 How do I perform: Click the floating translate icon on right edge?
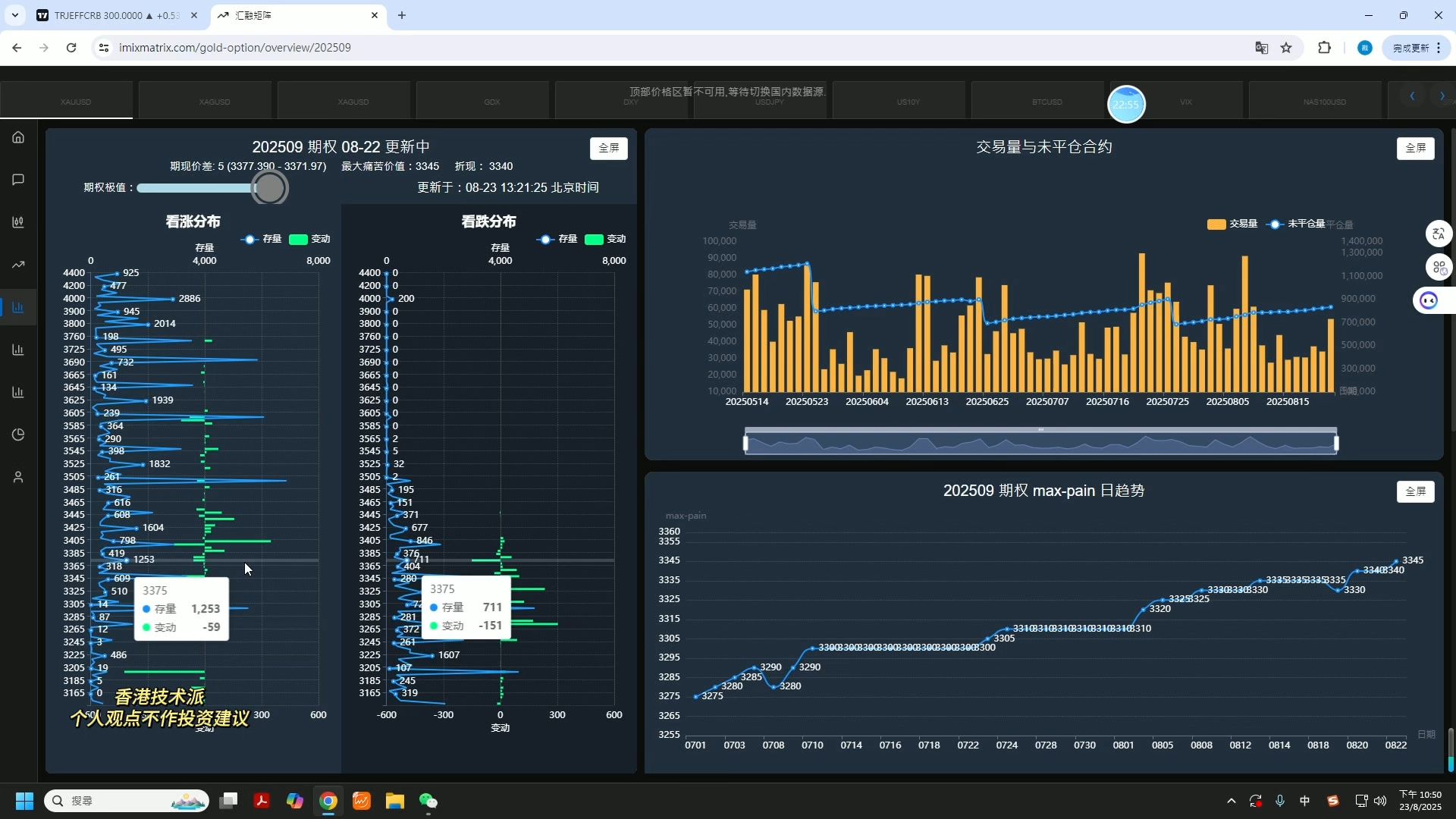coord(1439,234)
